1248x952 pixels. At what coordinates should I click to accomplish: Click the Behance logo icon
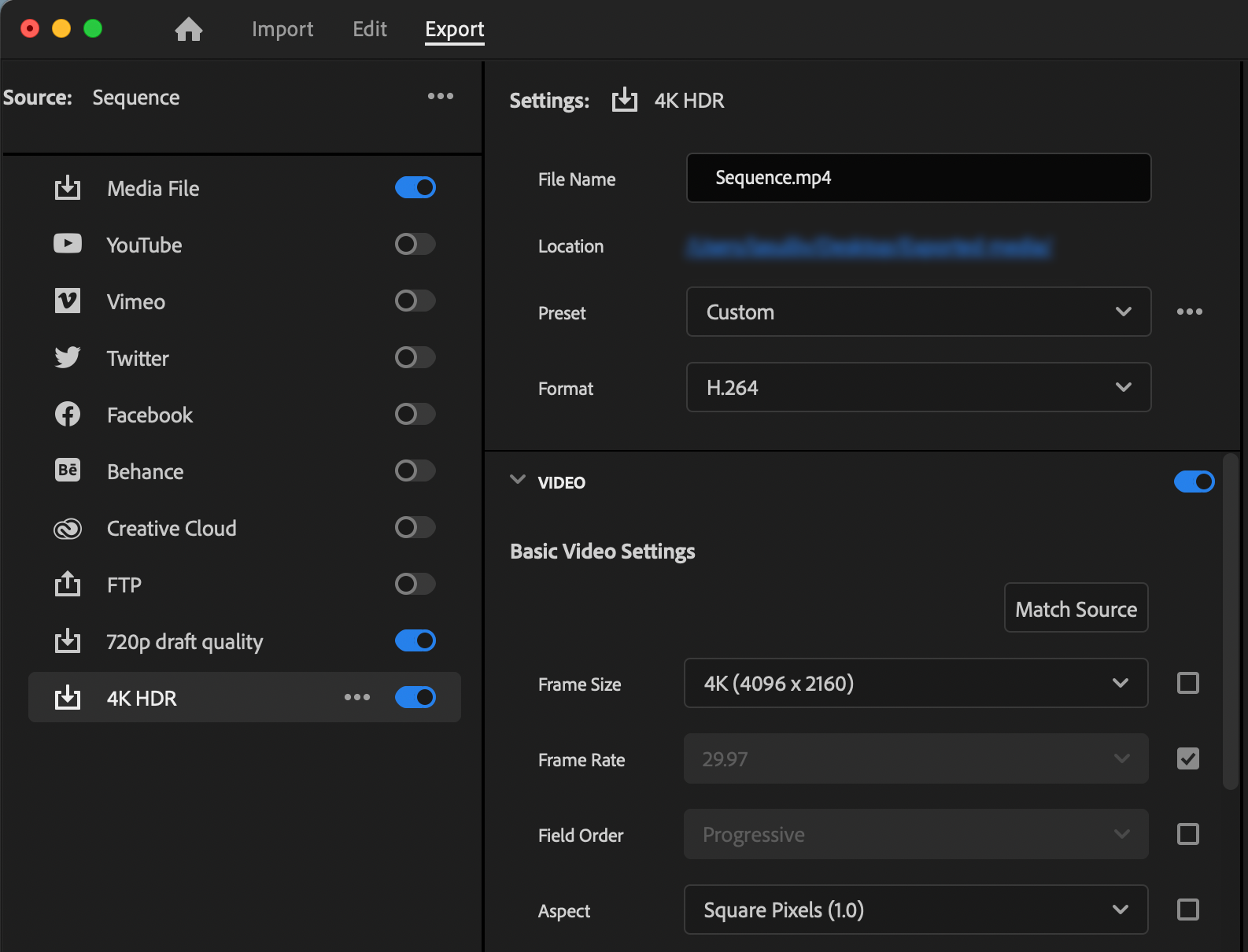[68, 470]
